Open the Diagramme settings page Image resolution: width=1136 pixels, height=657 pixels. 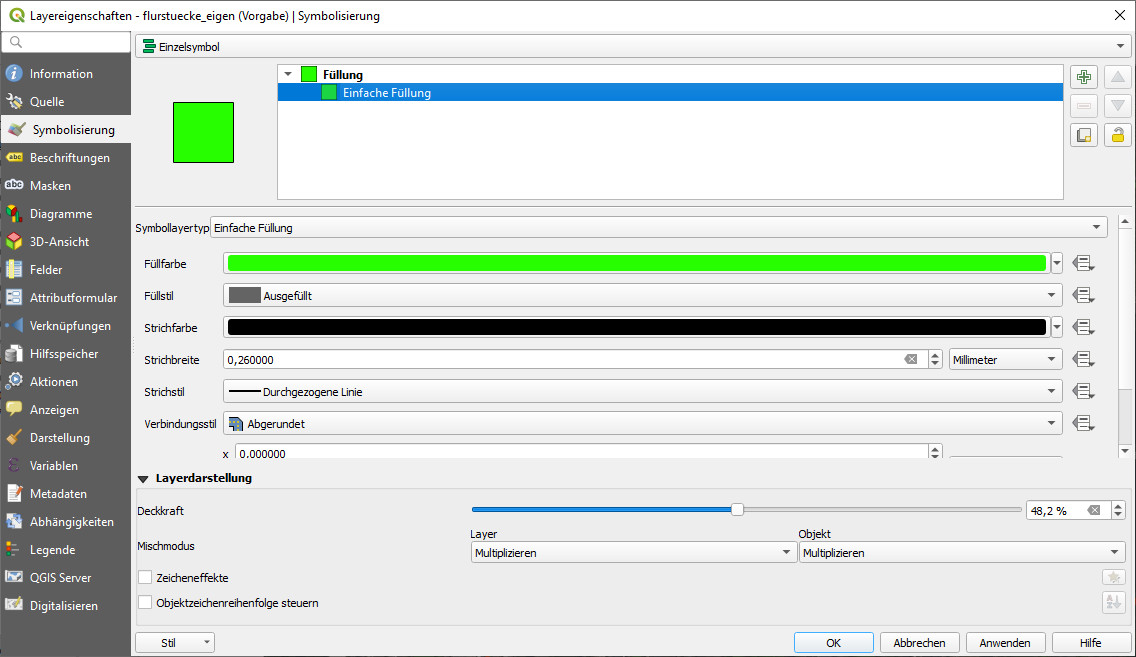click(x=60, y=213)
